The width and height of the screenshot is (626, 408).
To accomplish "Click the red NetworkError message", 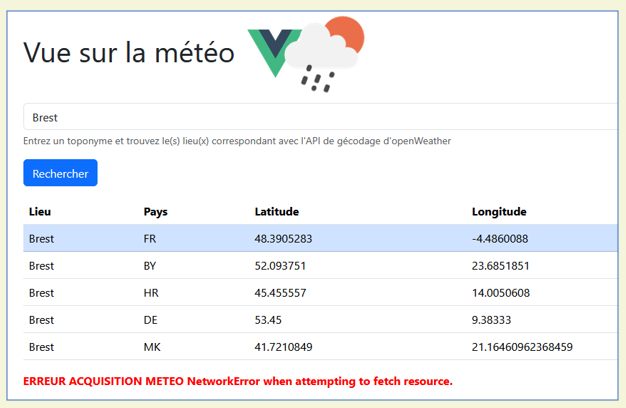I will coord(237,381).
